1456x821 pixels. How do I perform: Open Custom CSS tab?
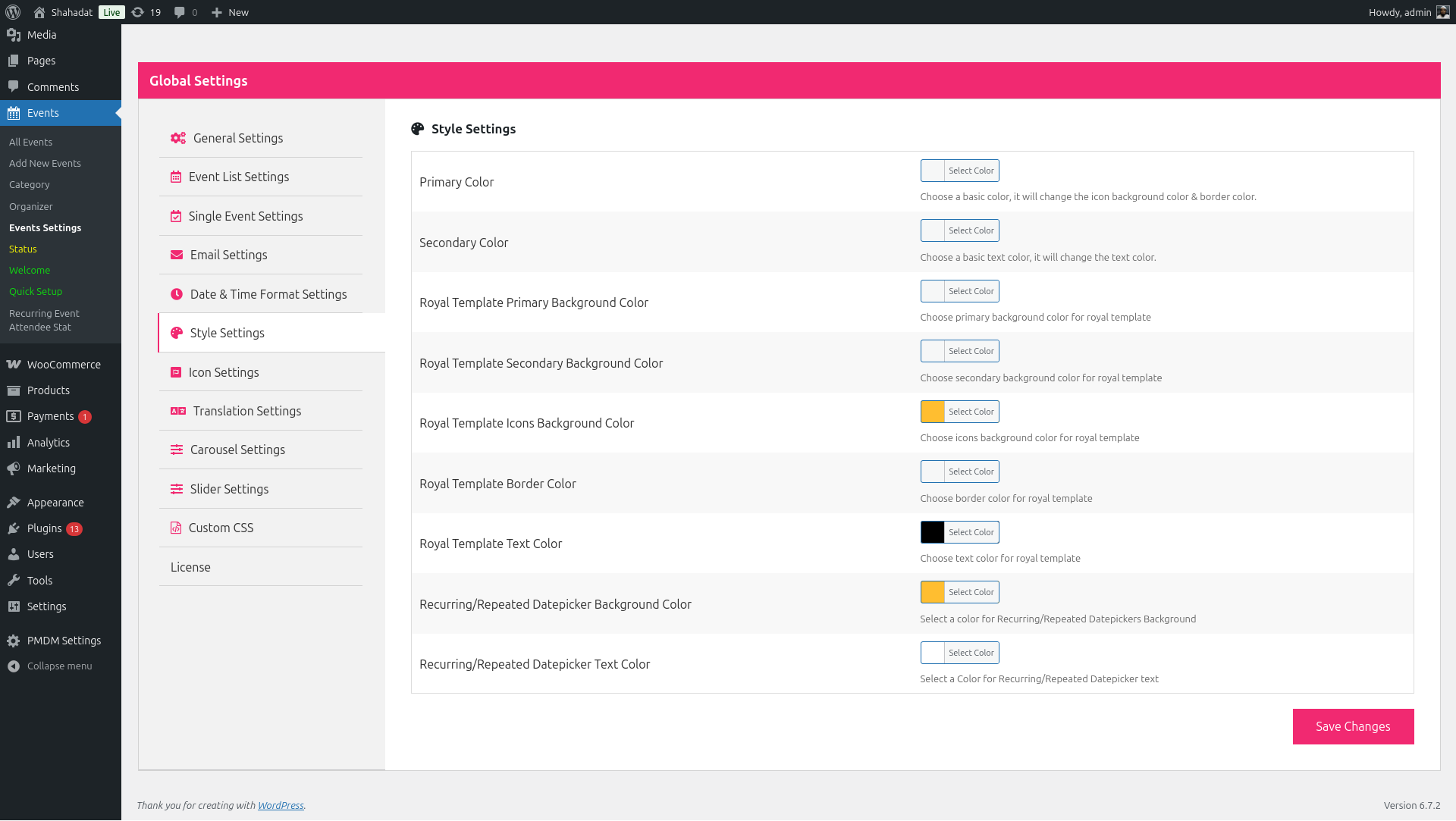coord(261,528)
